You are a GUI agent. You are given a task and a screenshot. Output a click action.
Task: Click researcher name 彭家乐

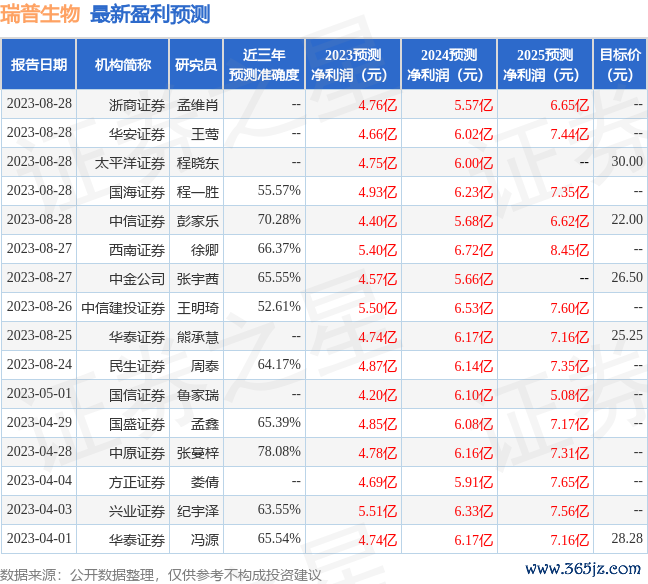198,221
